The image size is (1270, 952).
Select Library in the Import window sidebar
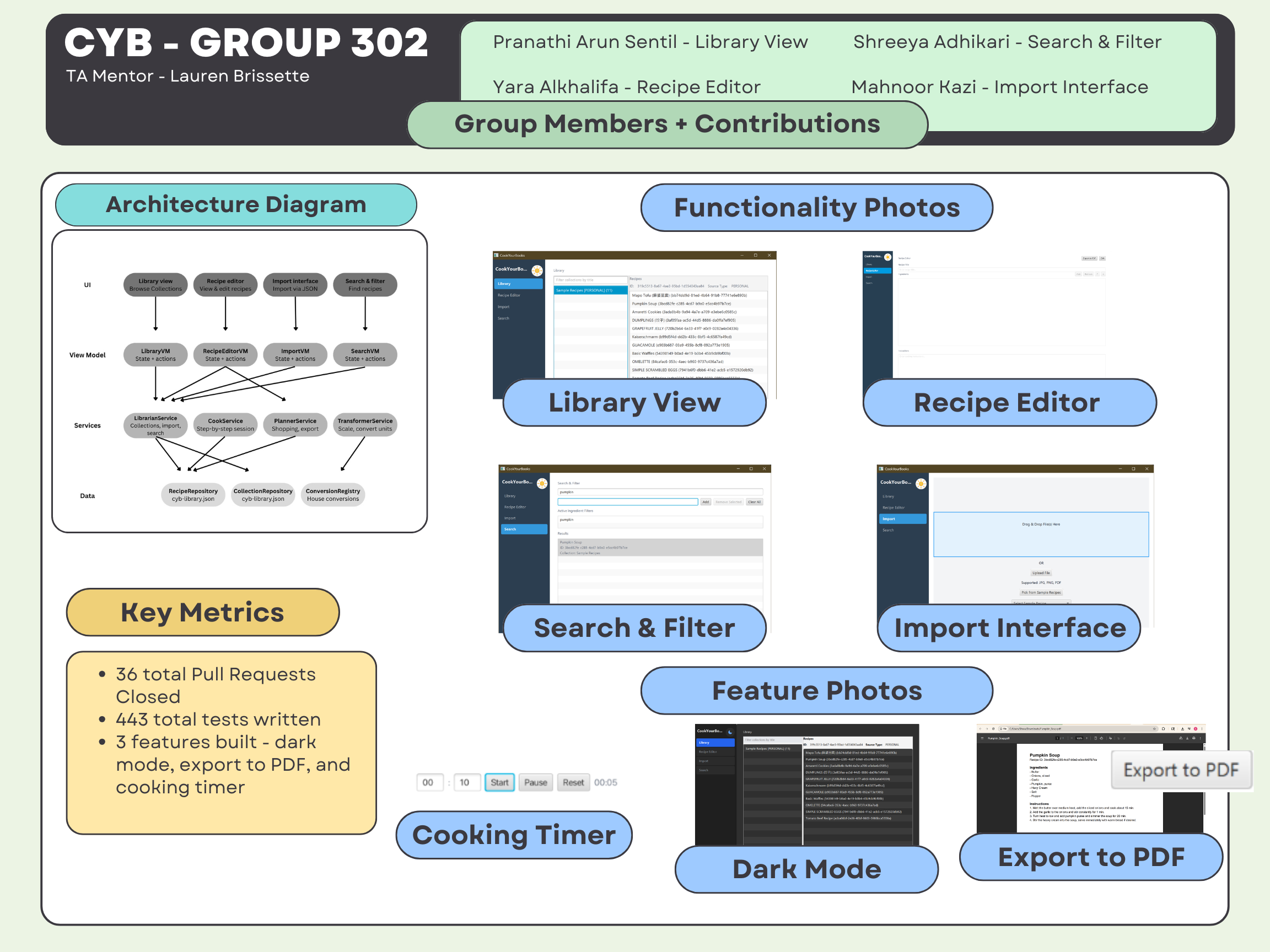pyautogui.click(x=888, y=496)
